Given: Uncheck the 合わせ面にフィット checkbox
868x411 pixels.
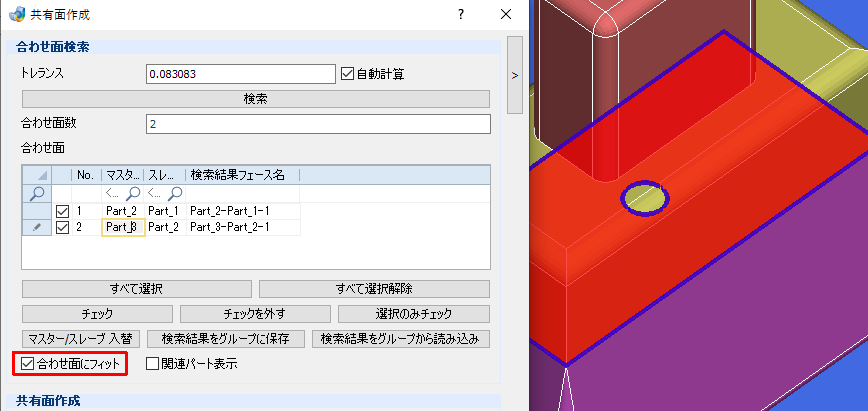Looking at the screenshot, I should 27,364.
